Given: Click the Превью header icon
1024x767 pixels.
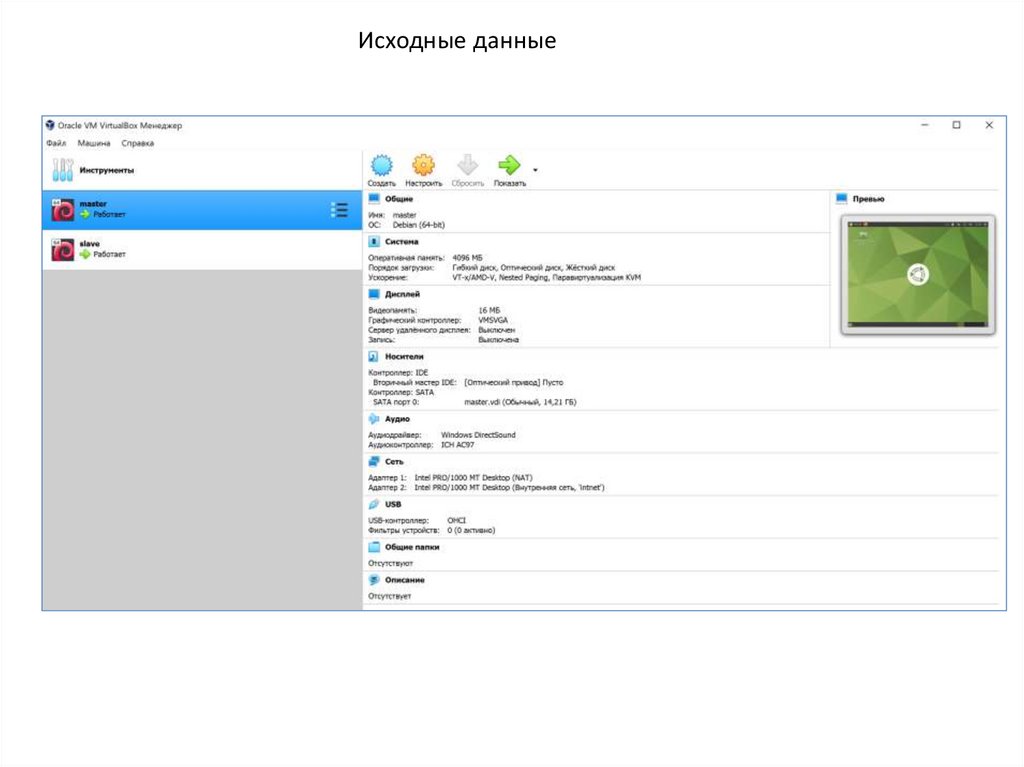Looking at the screenshot, I should 842,199.
